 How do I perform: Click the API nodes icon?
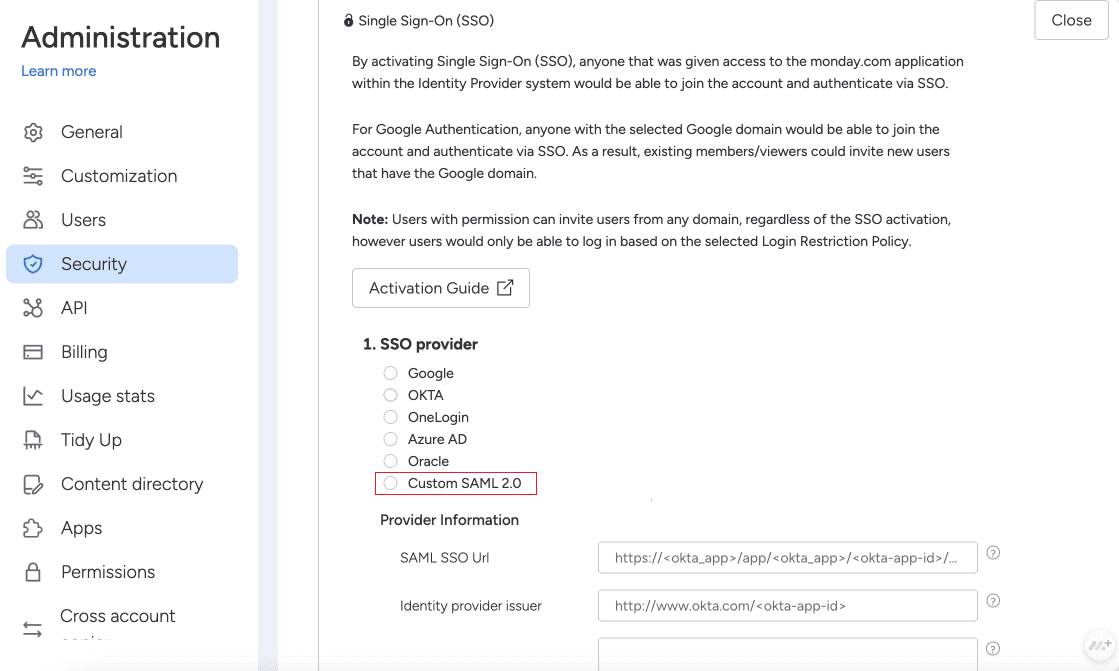pos(33,308)
